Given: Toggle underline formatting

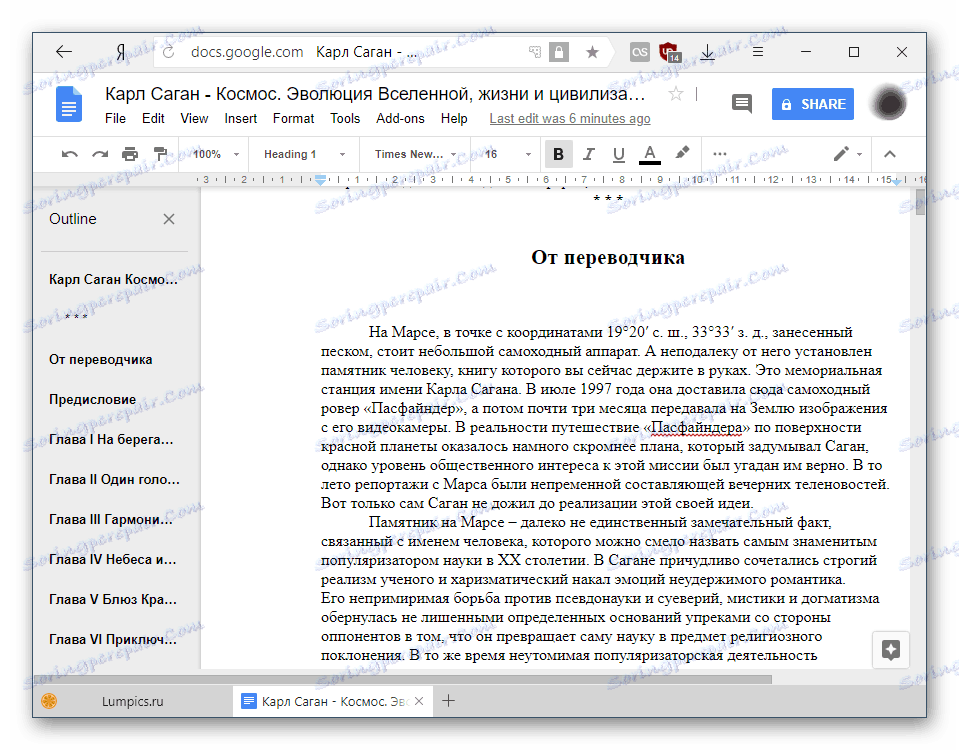Looking at the screenshot, I should pyautogui.click(x=618, y=154).
